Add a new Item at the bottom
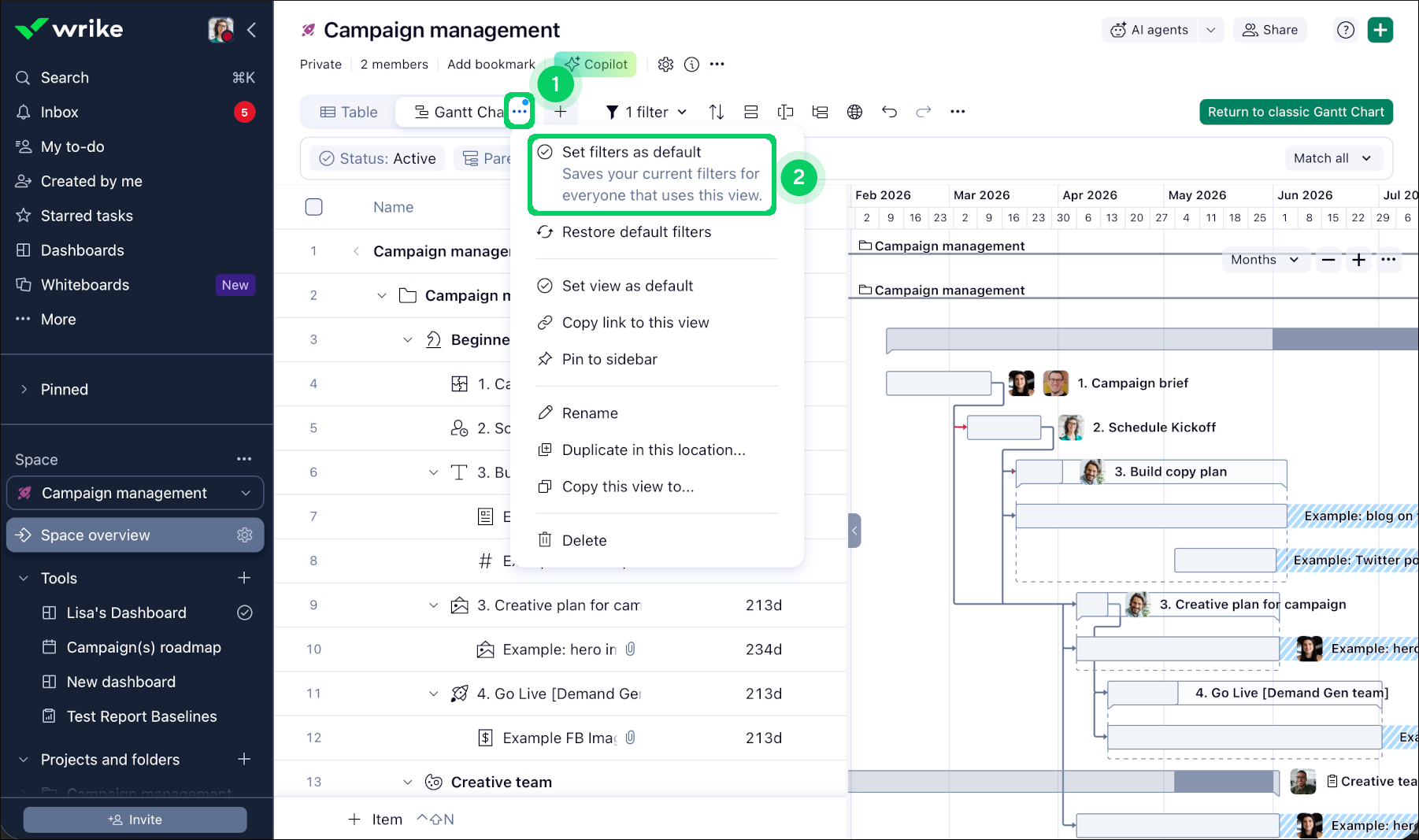 375,820
